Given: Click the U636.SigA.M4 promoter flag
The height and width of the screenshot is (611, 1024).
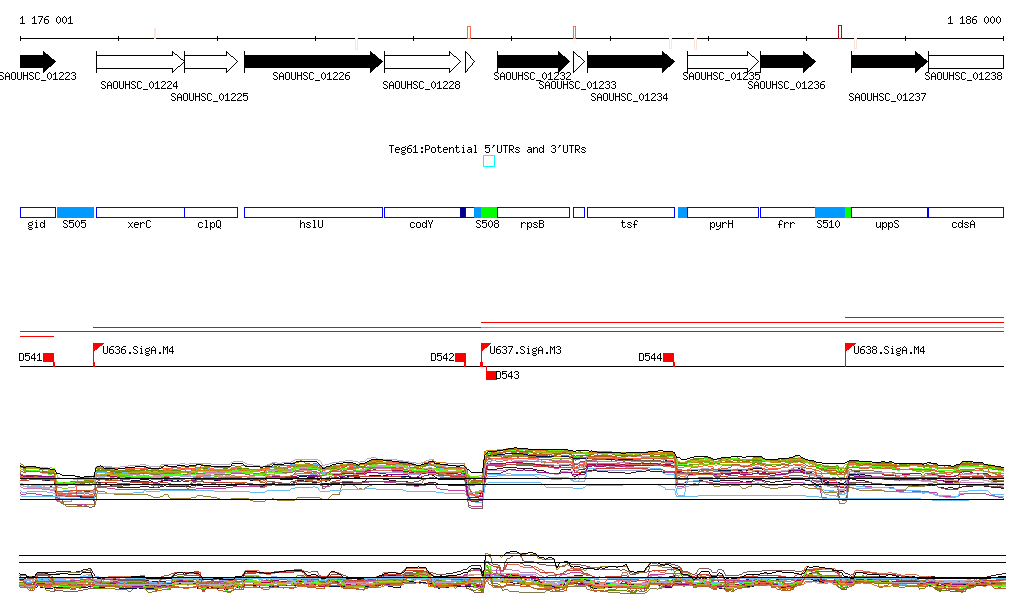Looking at the screenshot, I should click(x=98, y=348).
